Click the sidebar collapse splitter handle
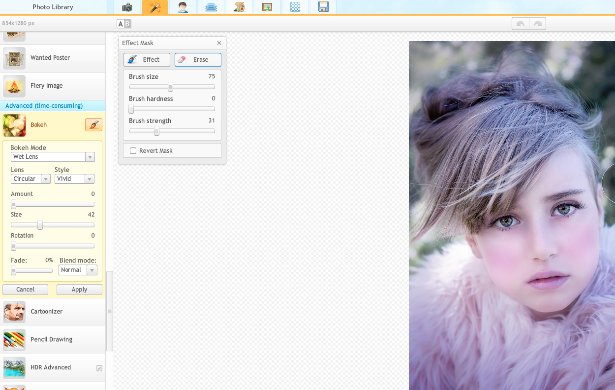 click(x=109, y=312)
